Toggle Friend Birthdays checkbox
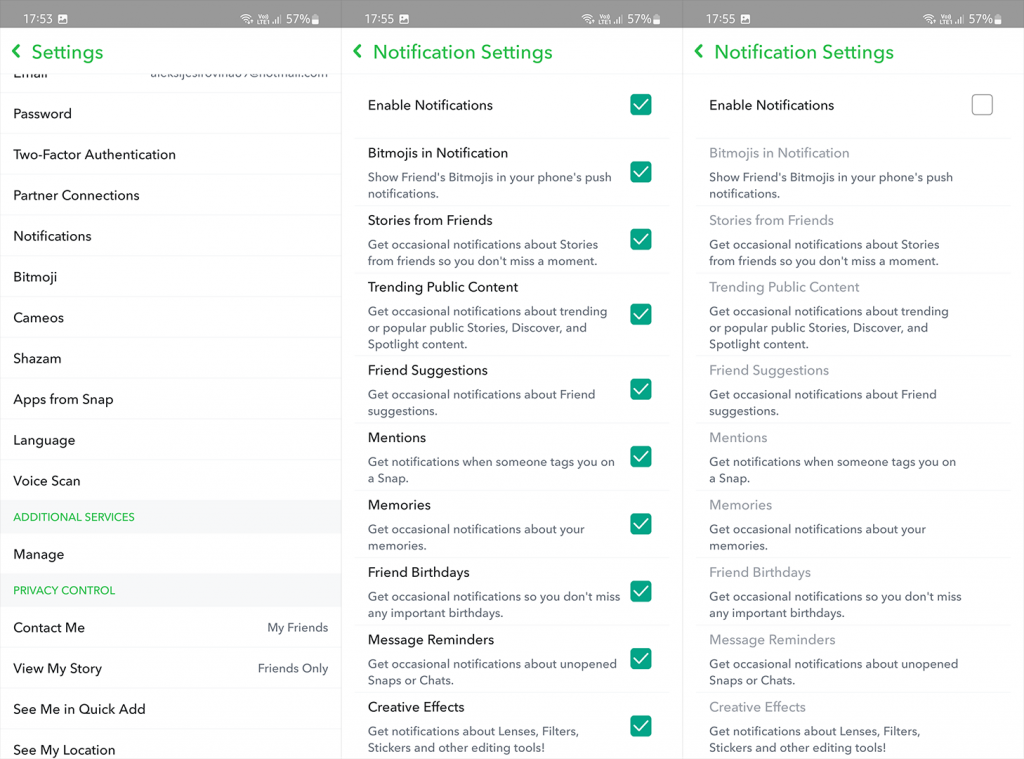The image size is (1024, 759). click(x=641, y=591)
